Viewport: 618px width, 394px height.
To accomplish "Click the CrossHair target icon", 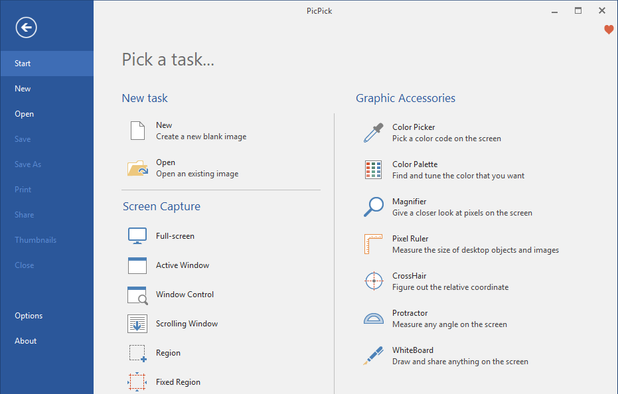I will [374, 281].
